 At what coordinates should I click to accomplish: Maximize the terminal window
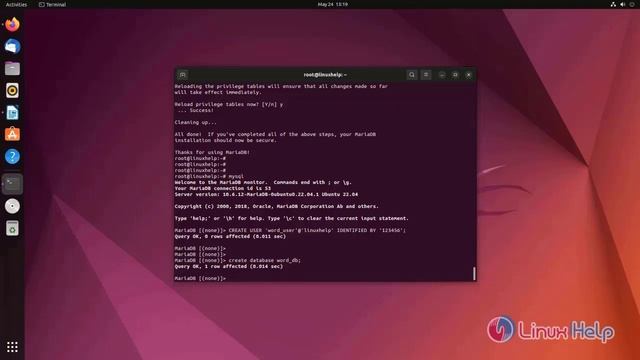click(x=455, y=75)
